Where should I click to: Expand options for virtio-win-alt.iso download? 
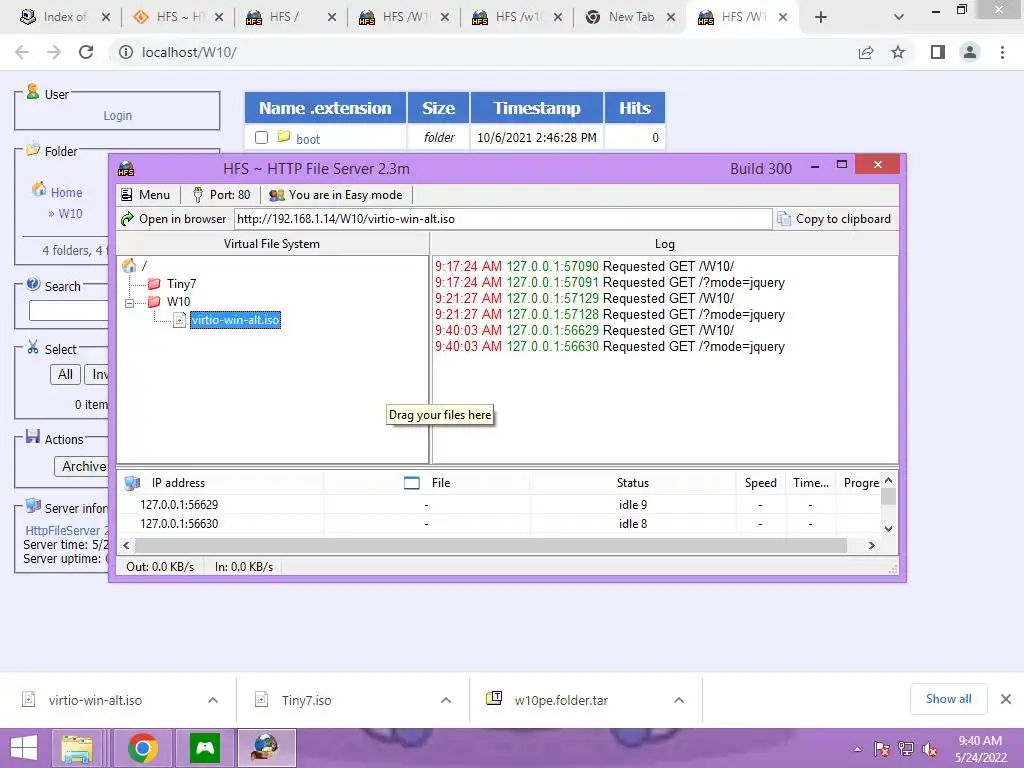click(x=213, y=700)
